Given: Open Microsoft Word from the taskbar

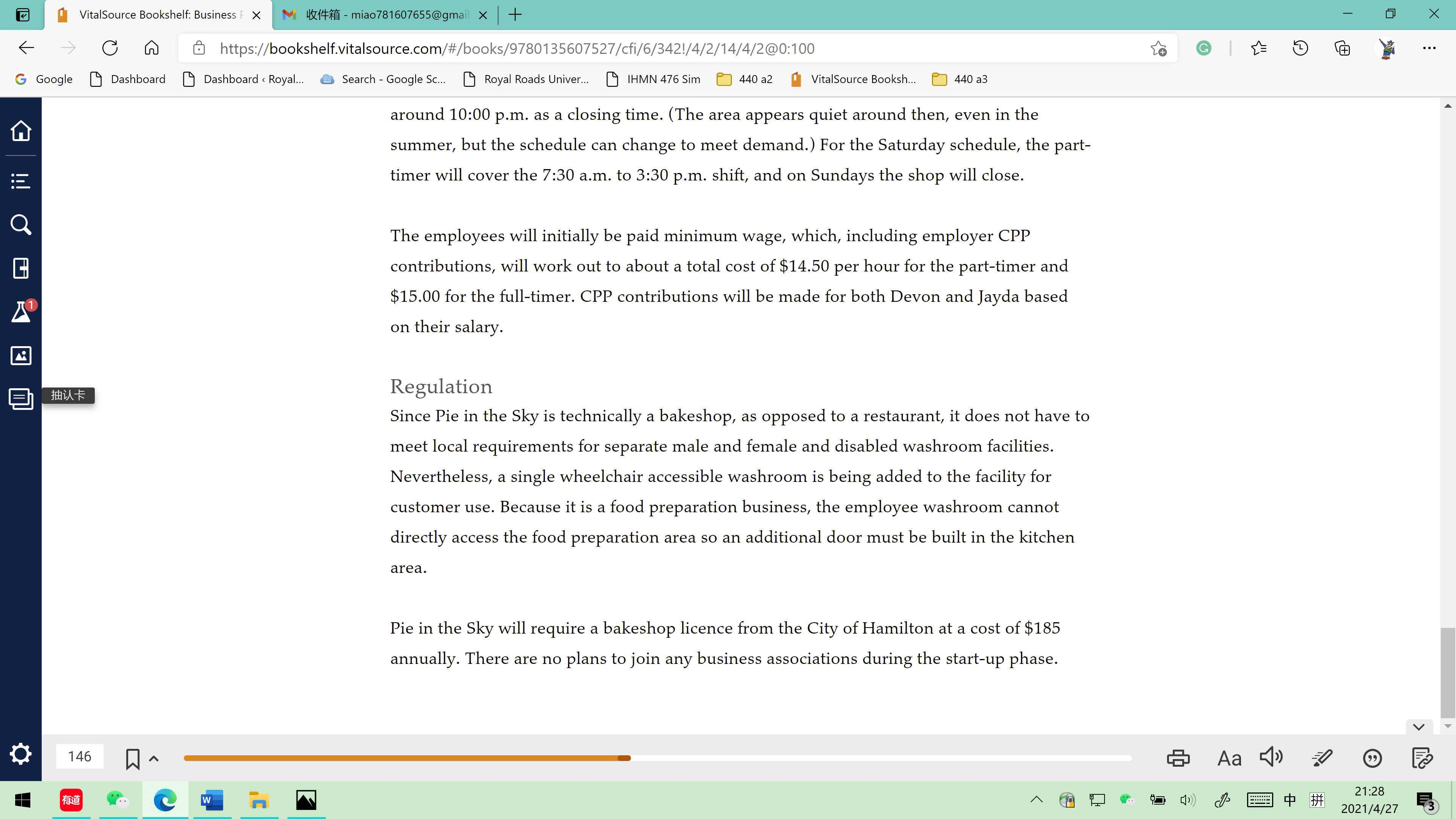Looking at the screenshot, I should click(212, 800).
